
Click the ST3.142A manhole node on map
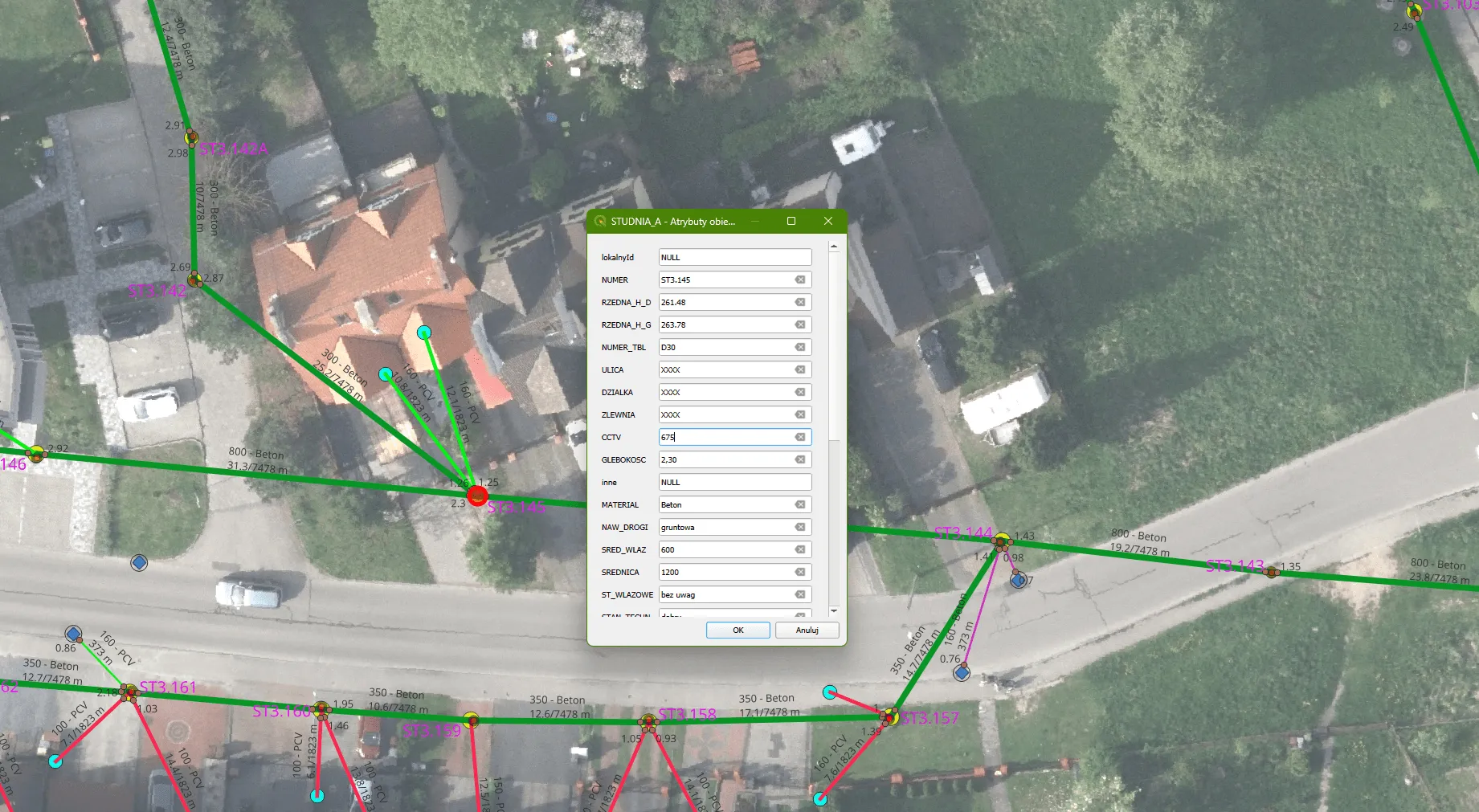(x=191, y=137)
